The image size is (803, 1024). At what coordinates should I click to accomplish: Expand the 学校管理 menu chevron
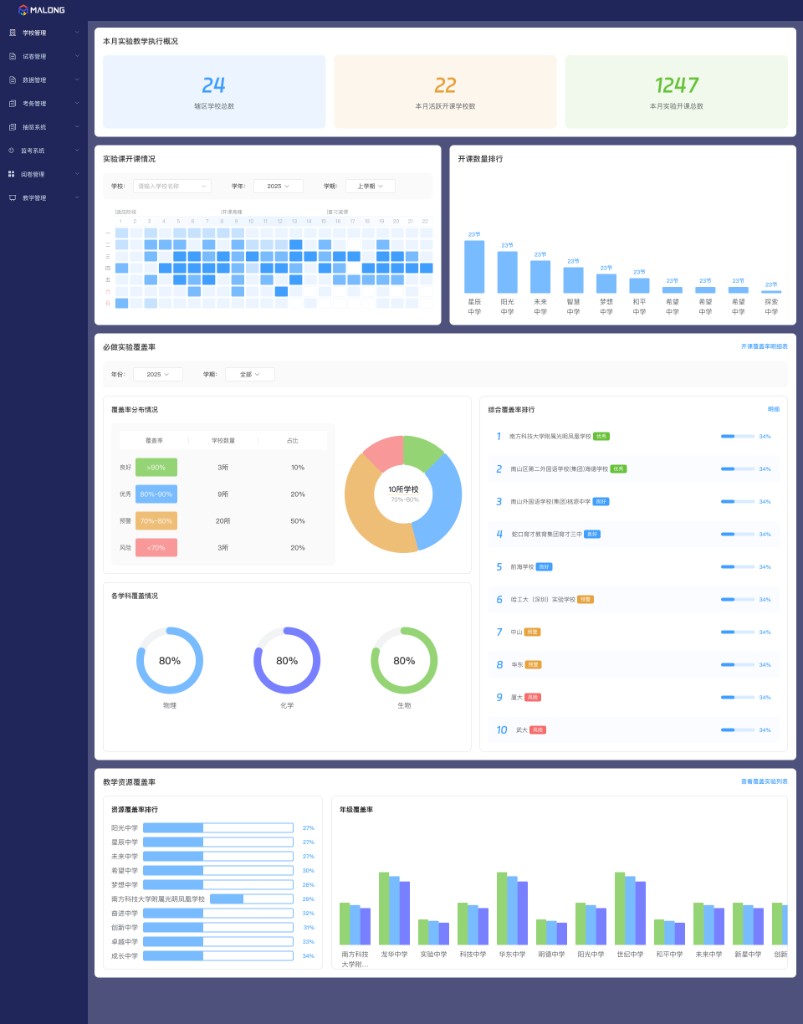click(x=77, y=33)
